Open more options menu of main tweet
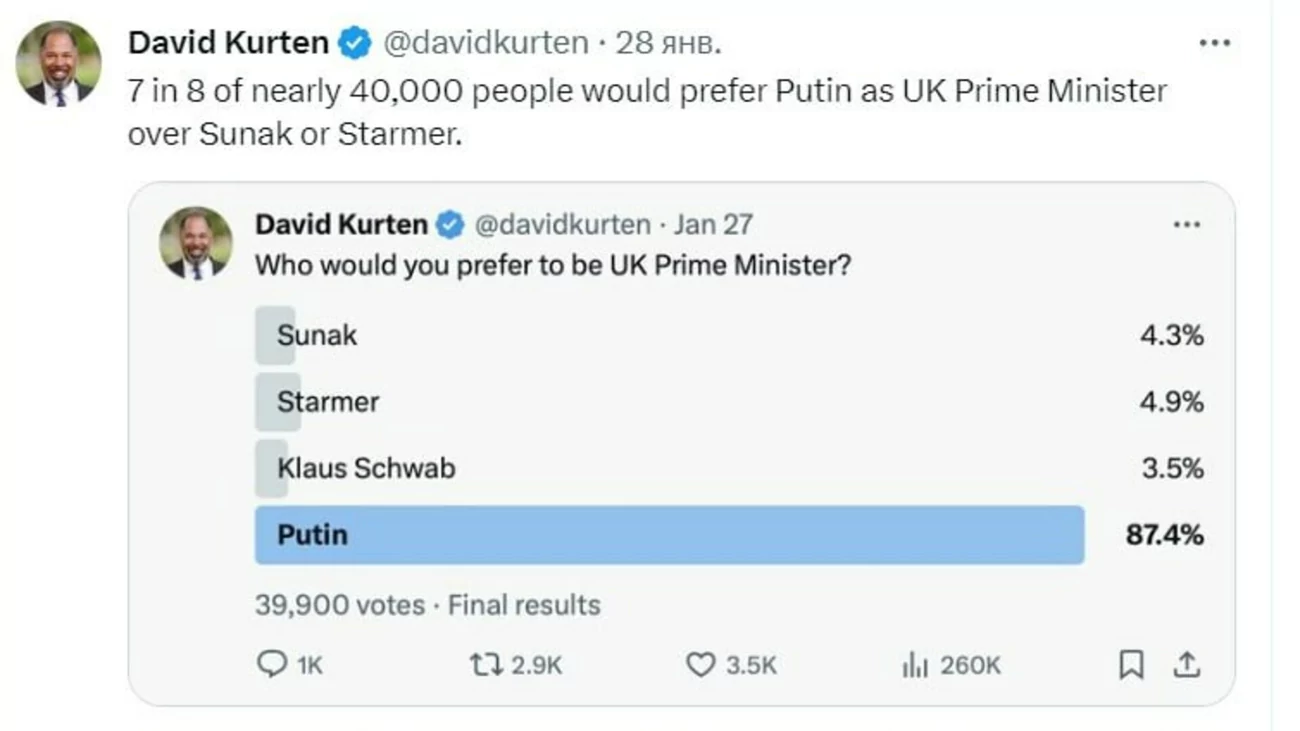This screenshot has height=731, width=1300. click(1213, 43)
